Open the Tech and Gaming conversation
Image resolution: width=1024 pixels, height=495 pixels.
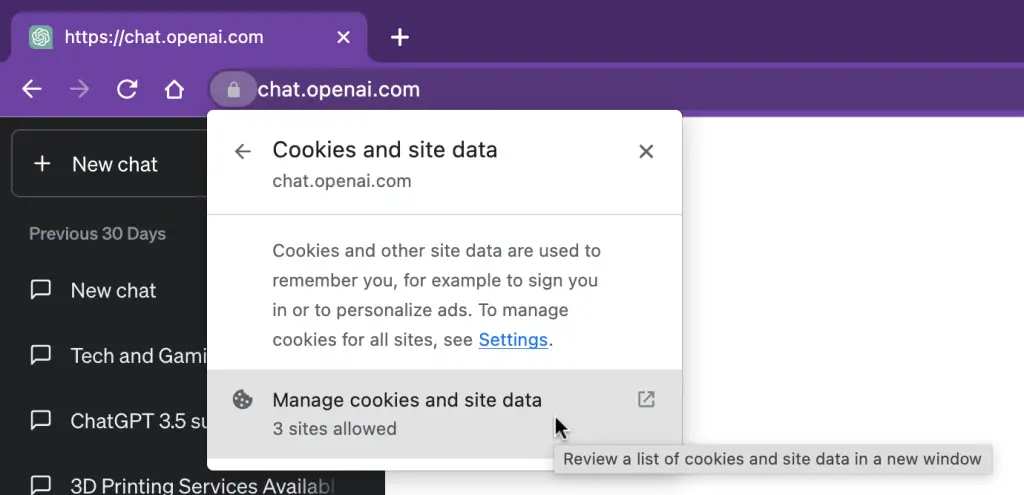pyautogui.click(x=118, y=355)
